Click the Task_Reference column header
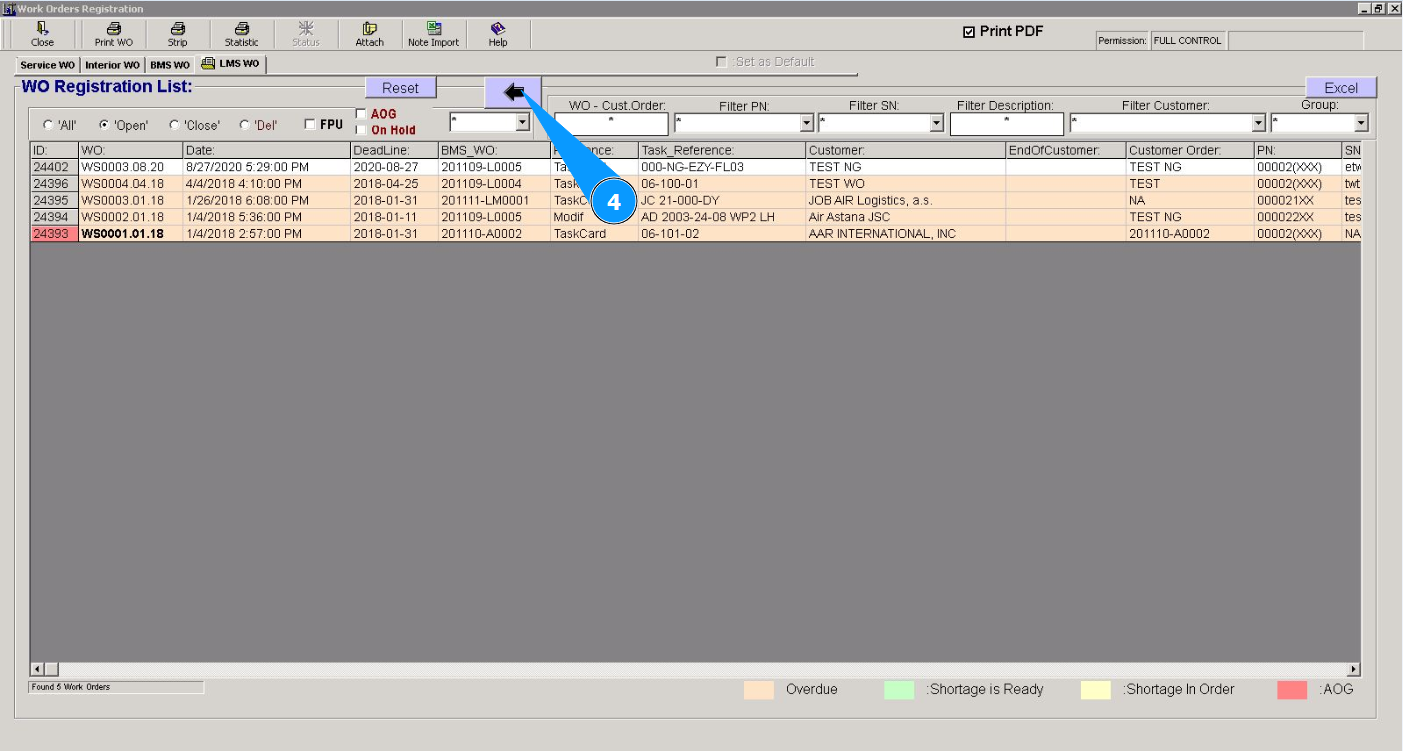1403x751 pixels. click(722, 150)
